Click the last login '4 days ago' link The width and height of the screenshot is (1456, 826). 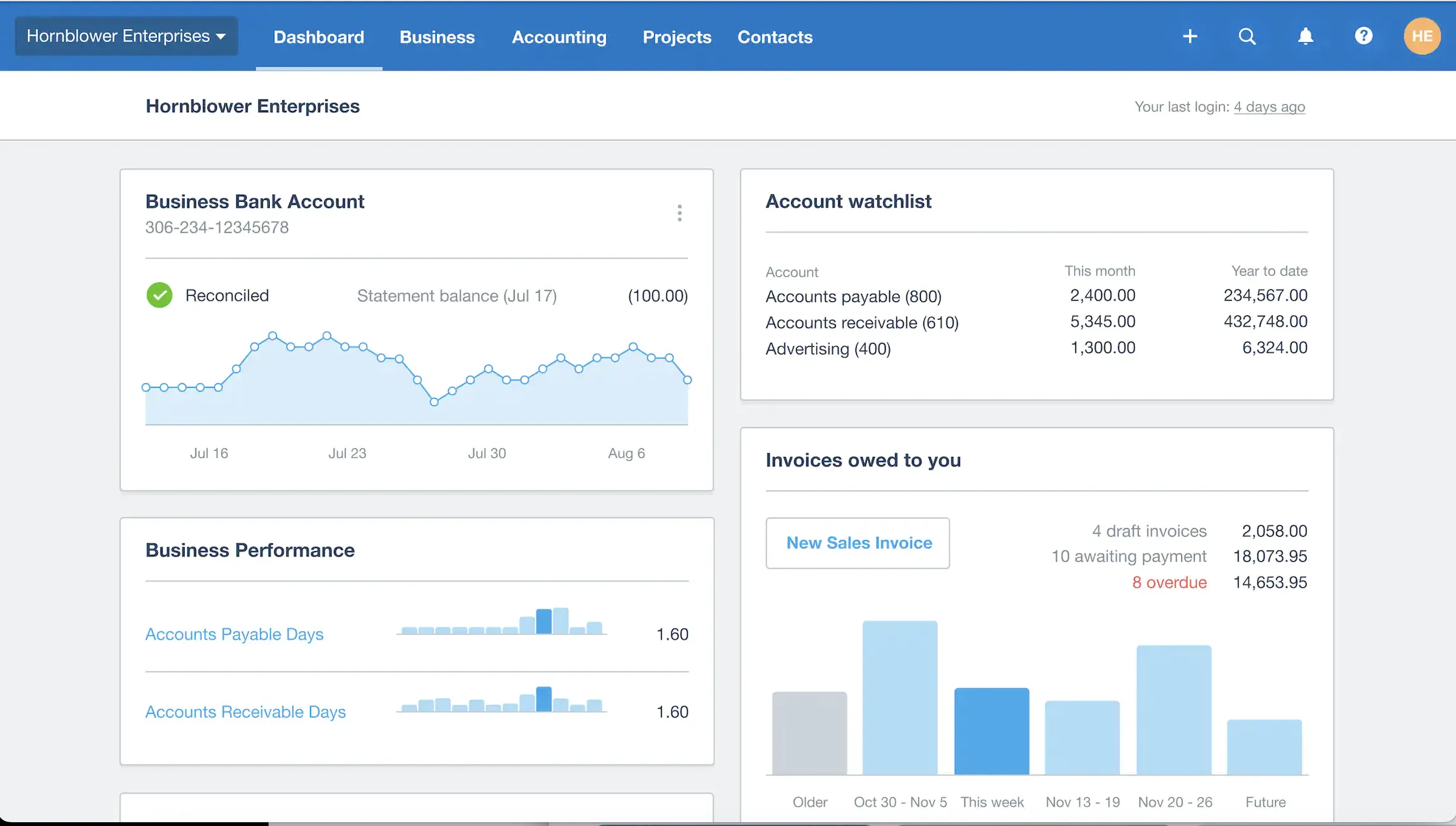[1269, 107]
